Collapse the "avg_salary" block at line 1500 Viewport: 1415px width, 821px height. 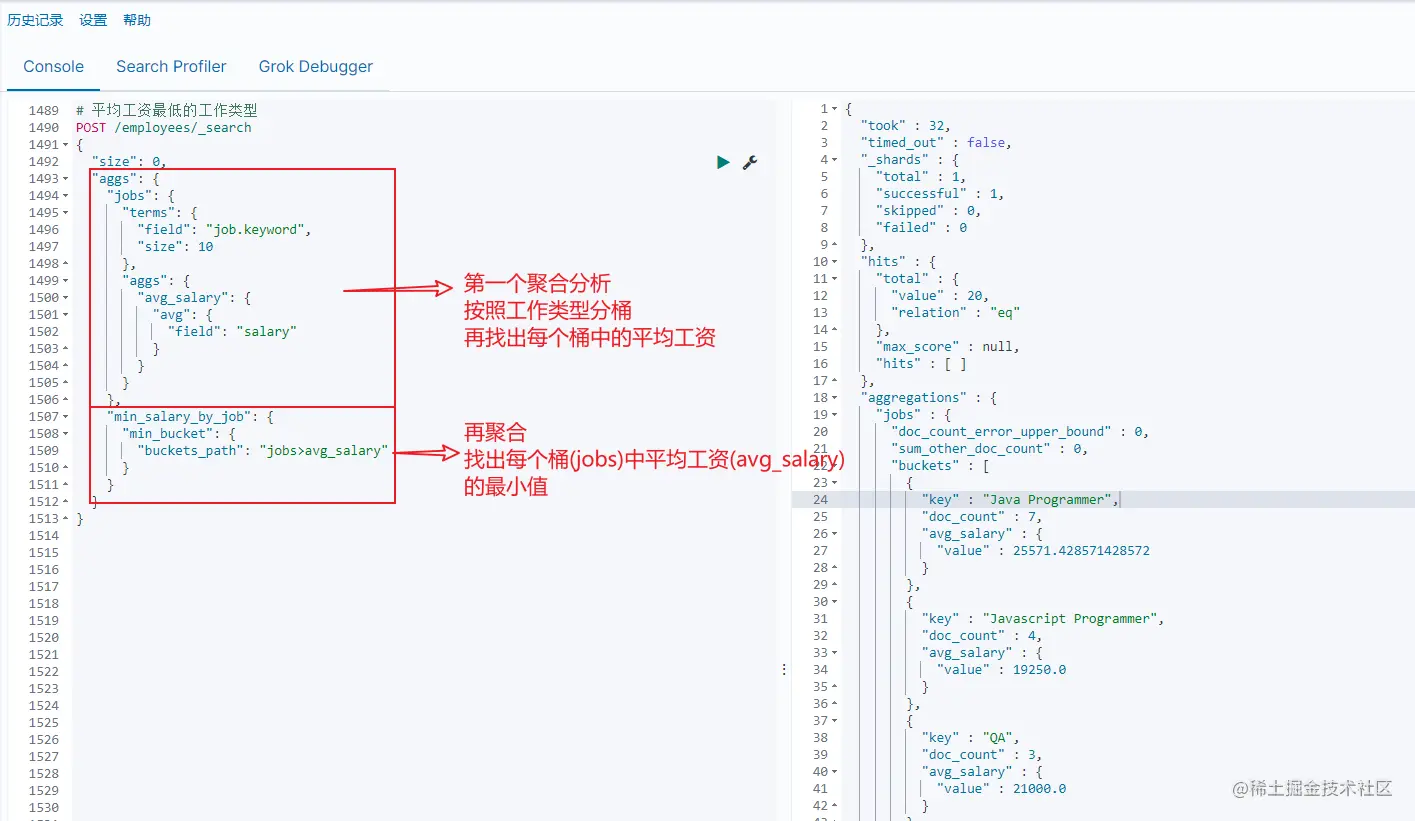point(66,298)
